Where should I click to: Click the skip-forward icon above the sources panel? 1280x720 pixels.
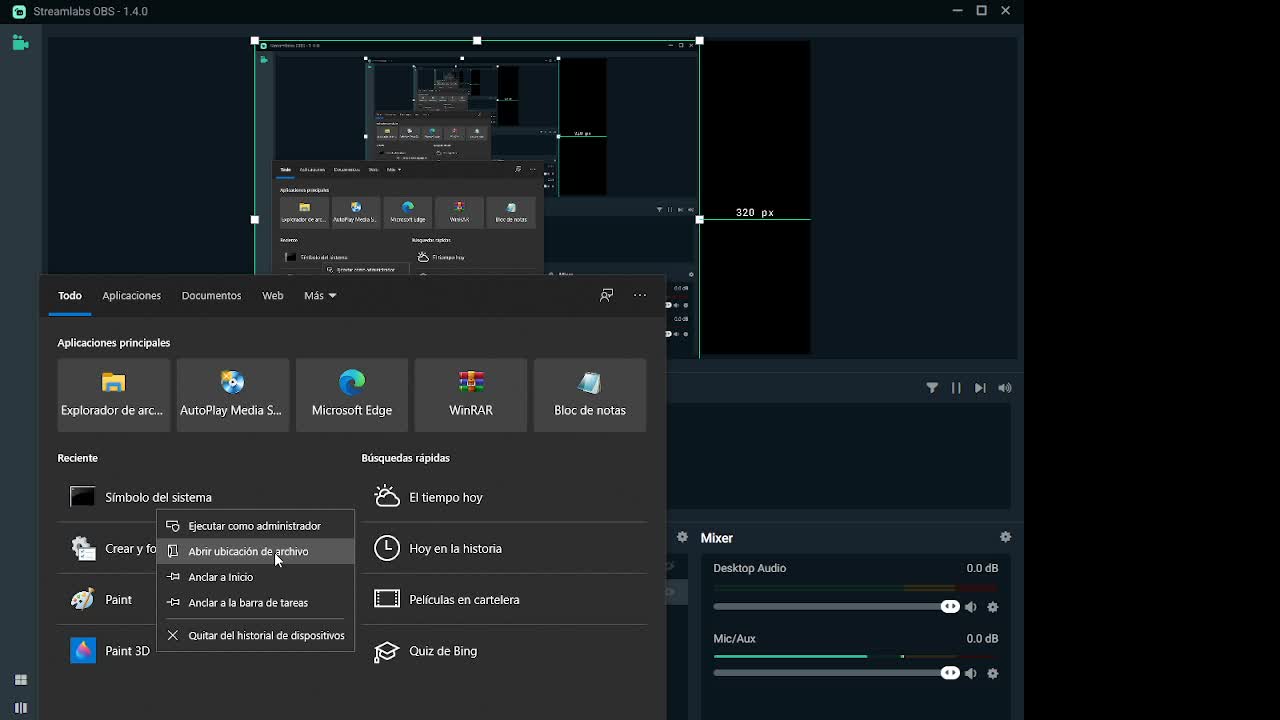point(980,388)
